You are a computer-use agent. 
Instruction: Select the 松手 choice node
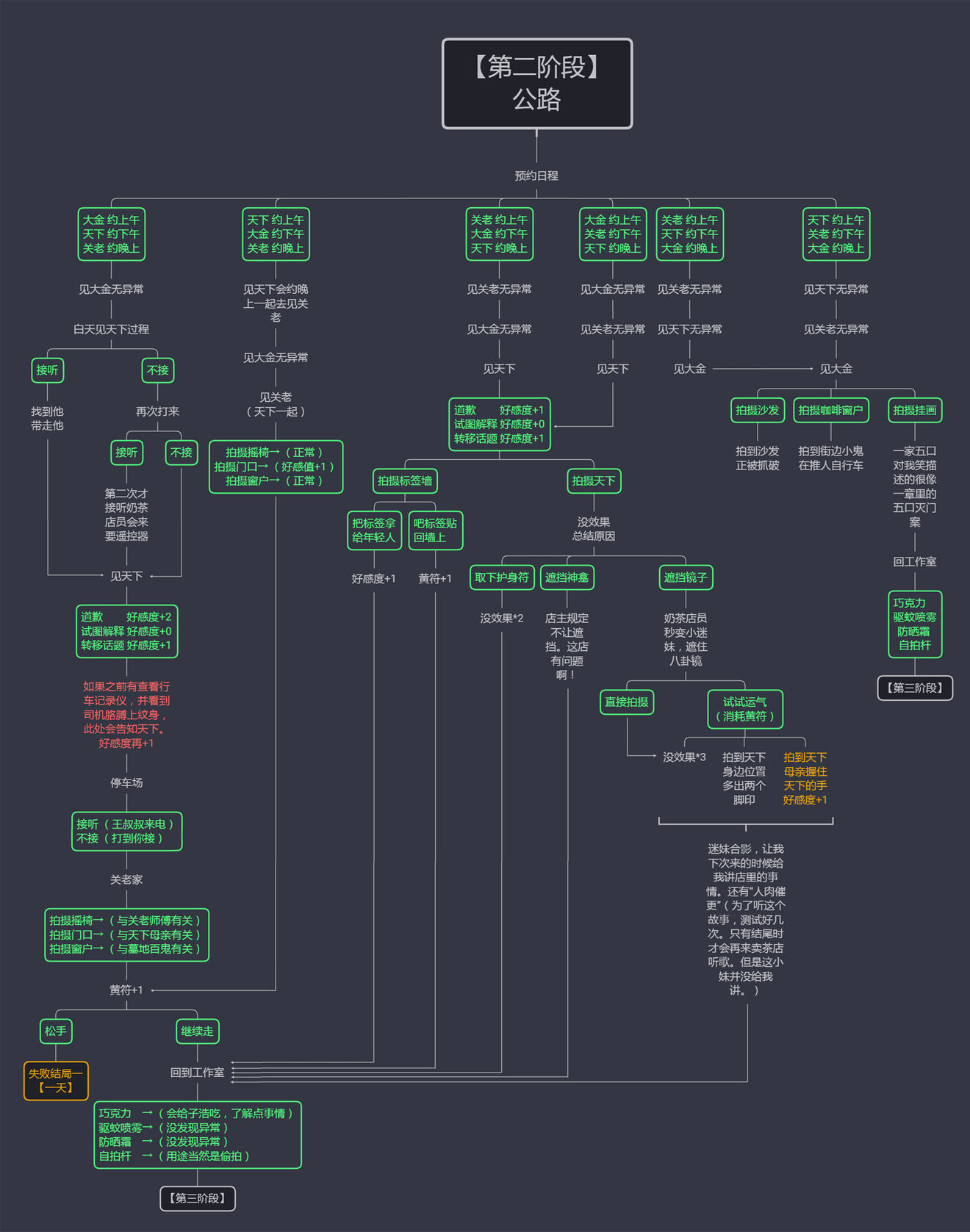(56, 1031)
